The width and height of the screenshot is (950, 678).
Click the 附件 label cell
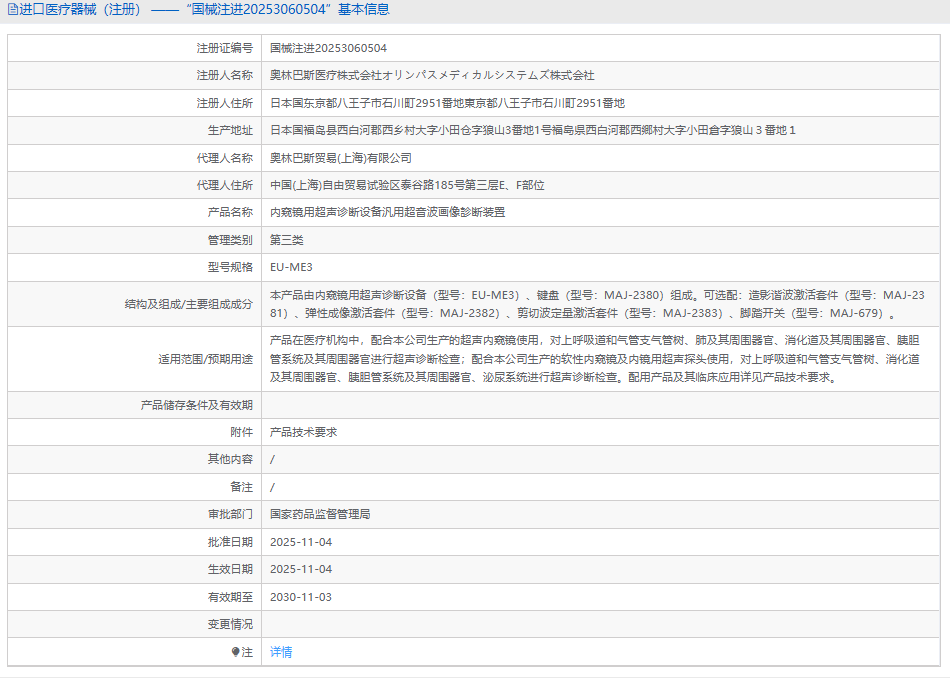click(x=135, y=432)
